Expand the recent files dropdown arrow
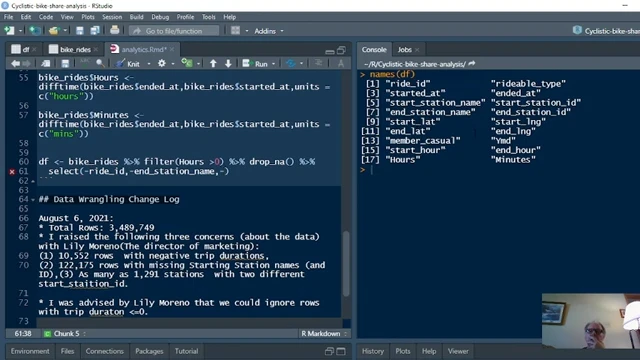Screen dimensions: 640x360 click(x=65, y=31)
